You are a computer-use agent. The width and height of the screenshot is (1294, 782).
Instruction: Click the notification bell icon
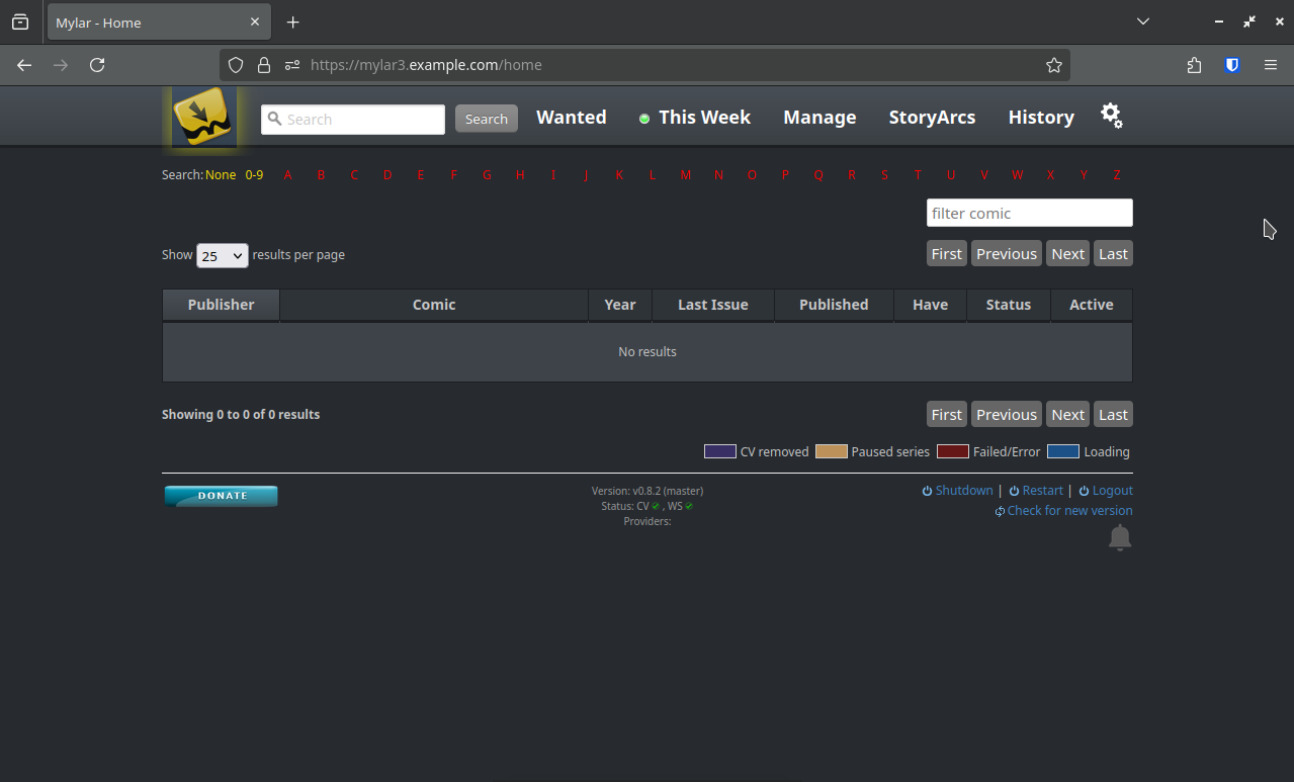click(1119, 538)
